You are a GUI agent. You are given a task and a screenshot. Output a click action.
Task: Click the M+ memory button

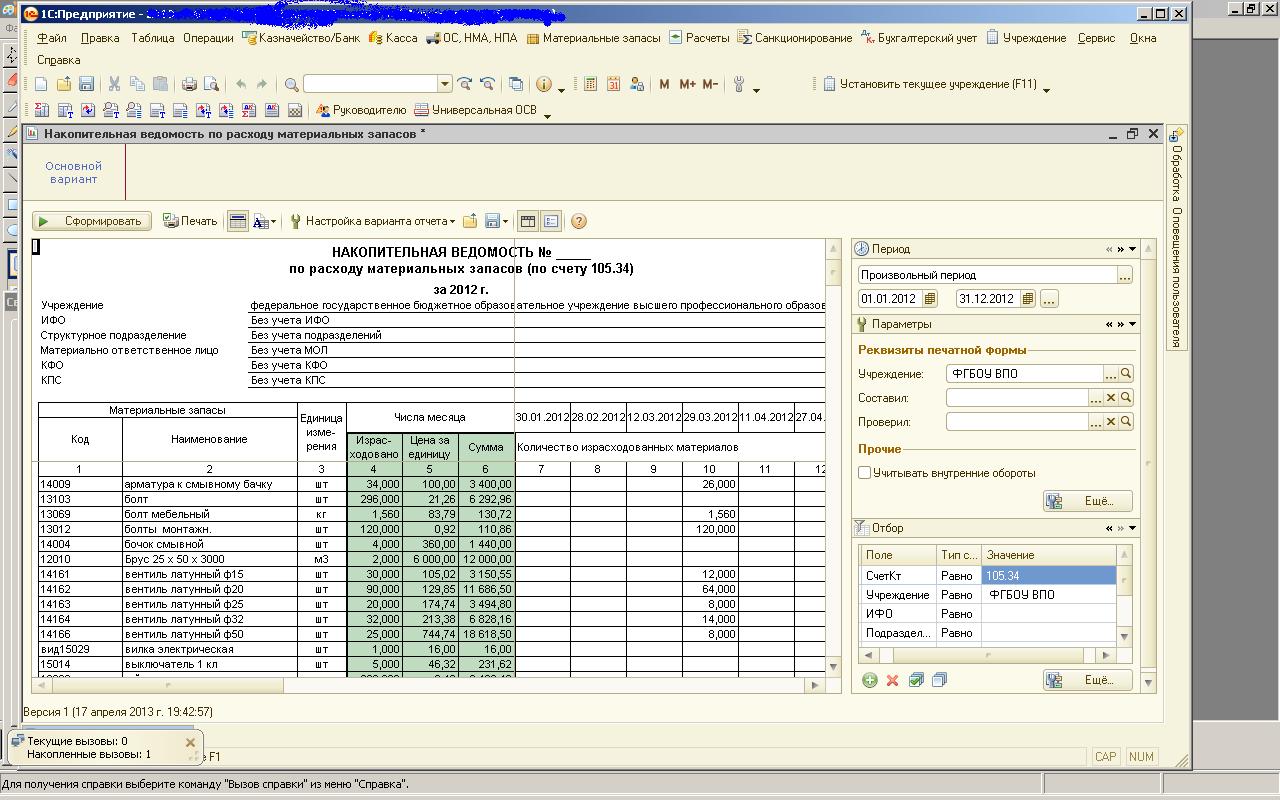[687, 85]
